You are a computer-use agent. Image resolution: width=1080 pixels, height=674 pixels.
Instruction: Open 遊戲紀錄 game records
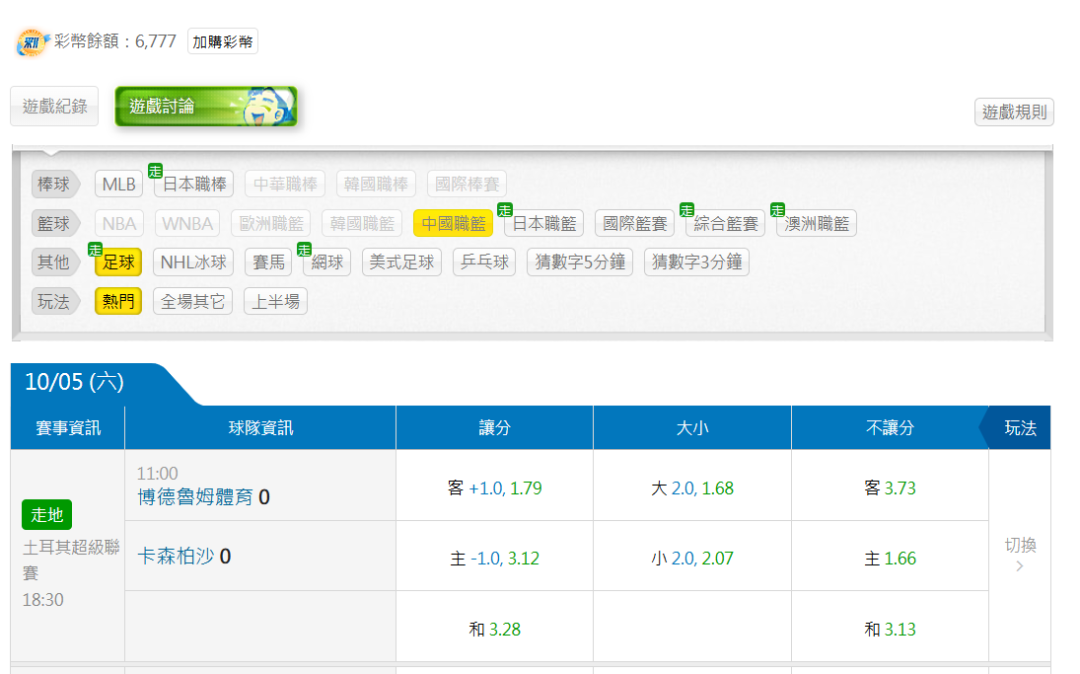(55, 106)
